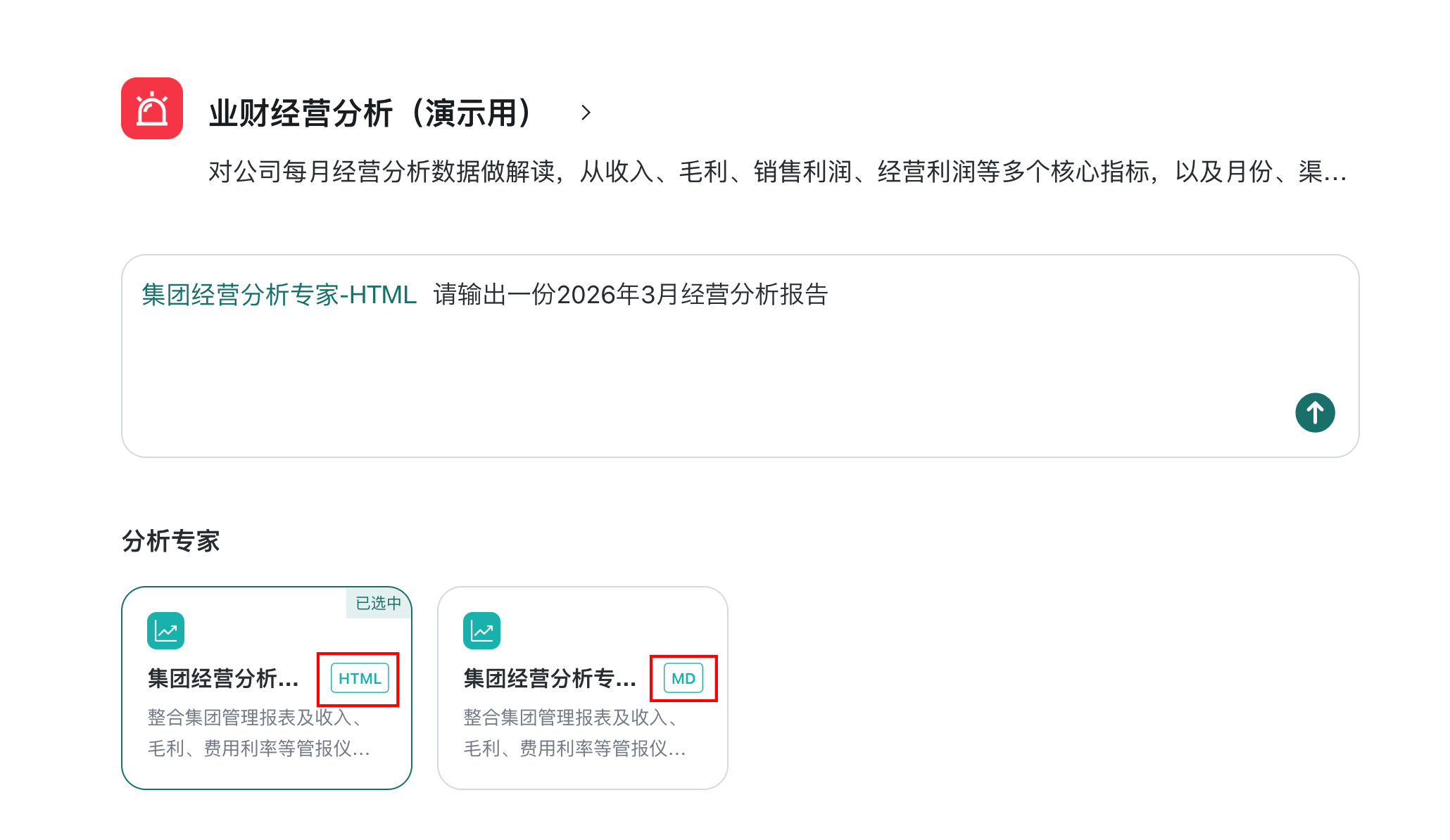Click the 分析专家 section heading
This screenshot has width=1450, height=840.
[x=171, y=541]
